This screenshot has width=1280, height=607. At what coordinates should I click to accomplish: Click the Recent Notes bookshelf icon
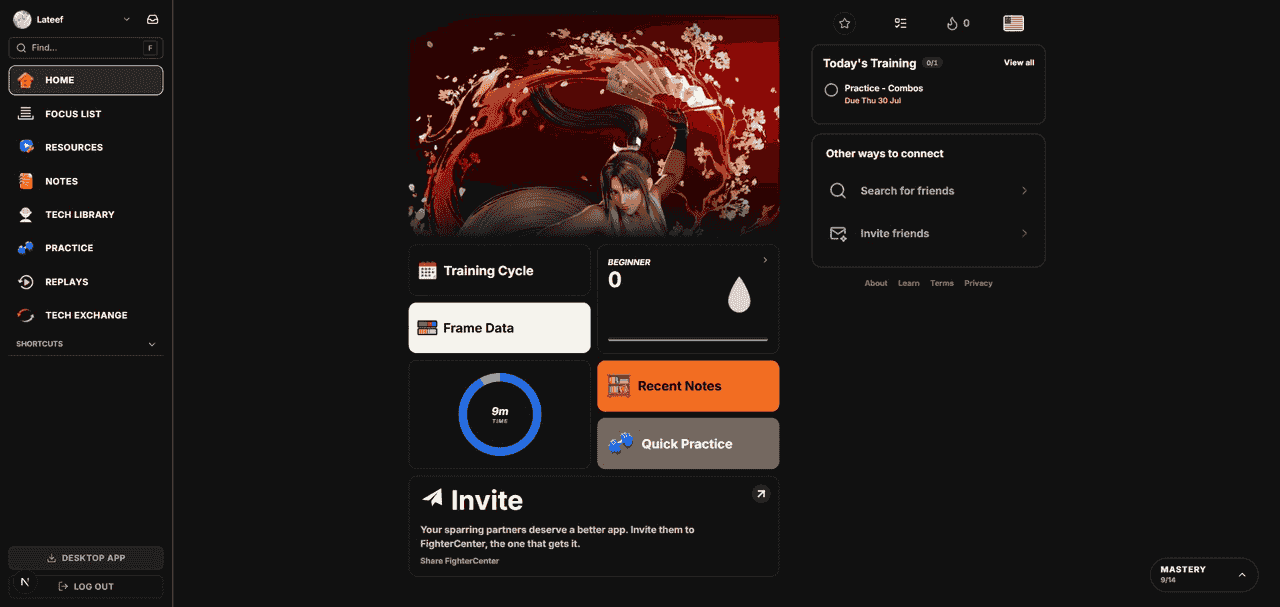pyautogui.click(x=619, y=386)
